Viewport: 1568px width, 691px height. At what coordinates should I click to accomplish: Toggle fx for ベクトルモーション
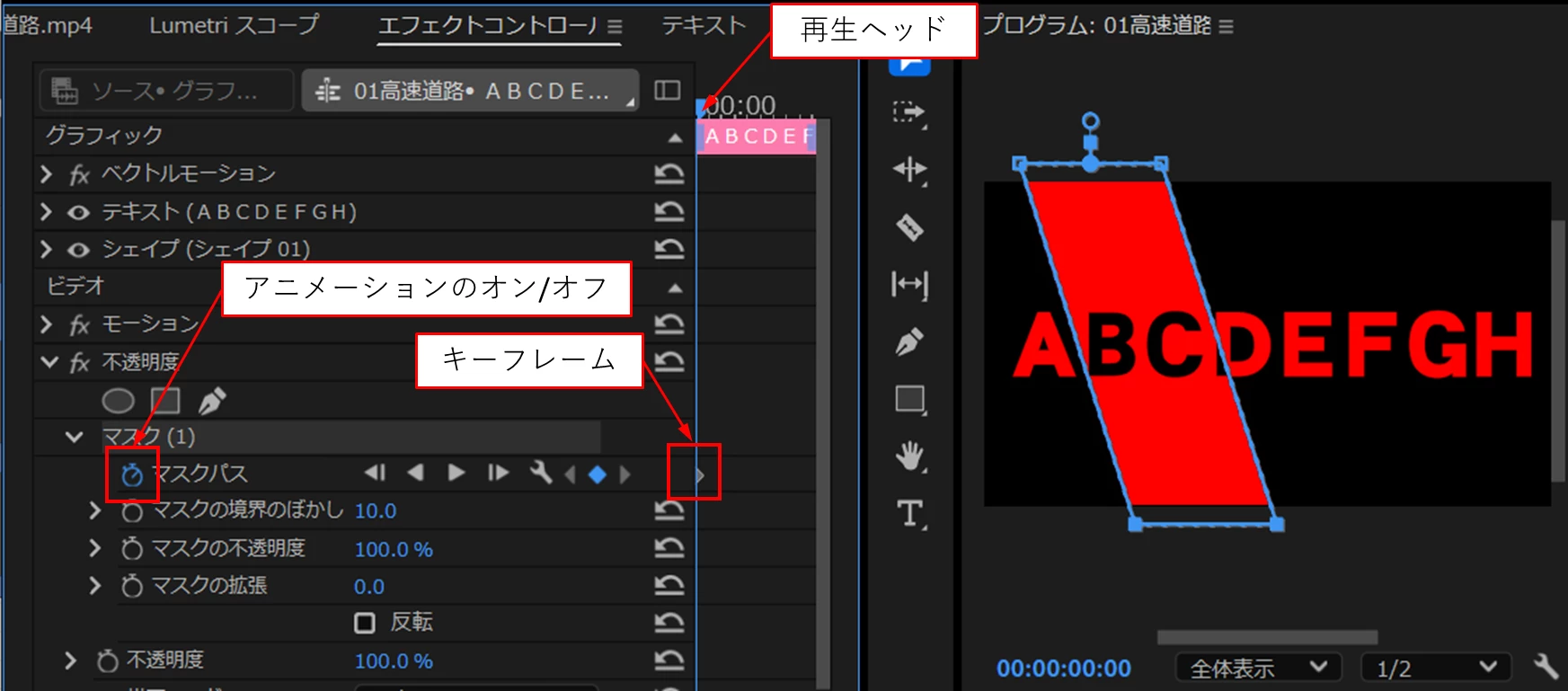coord(79,174)
